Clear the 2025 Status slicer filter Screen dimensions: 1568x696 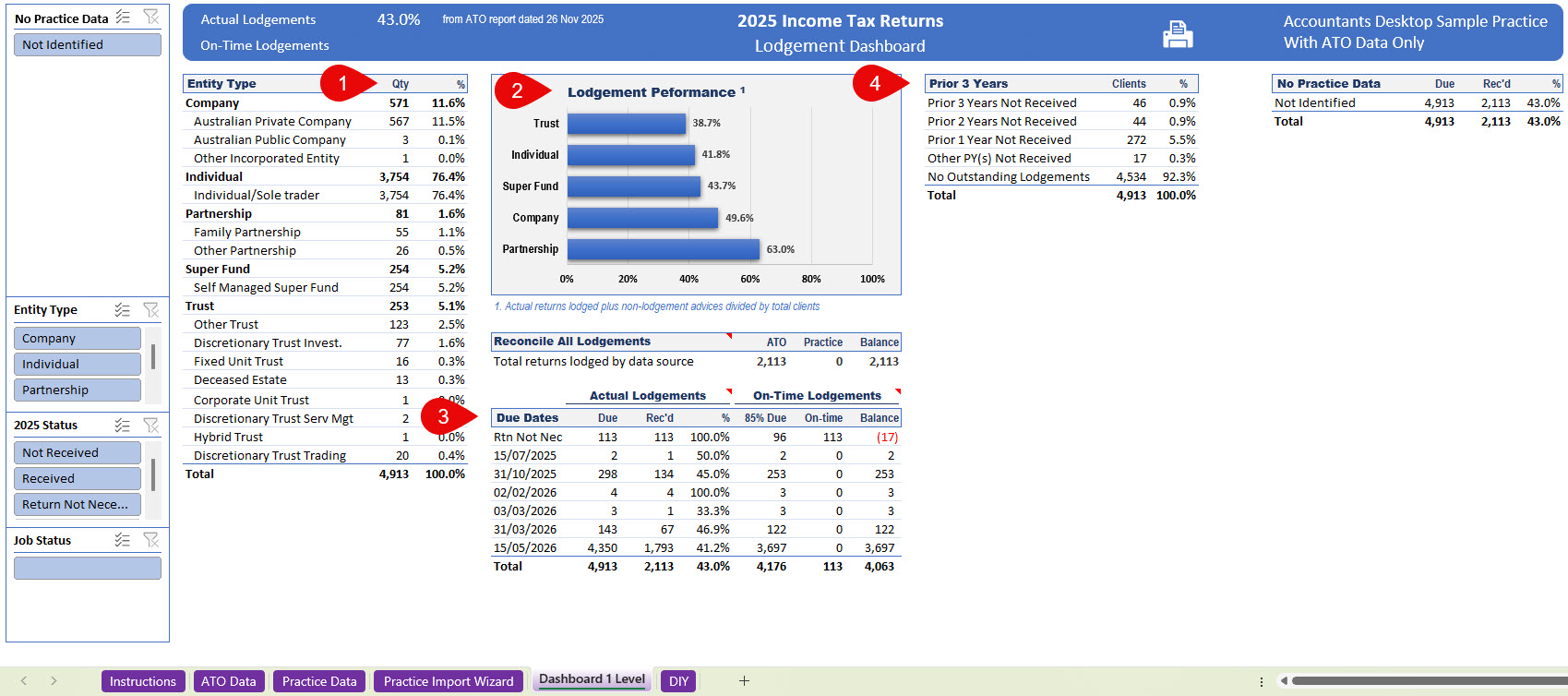pyautogui.click(x=151, y=426)
